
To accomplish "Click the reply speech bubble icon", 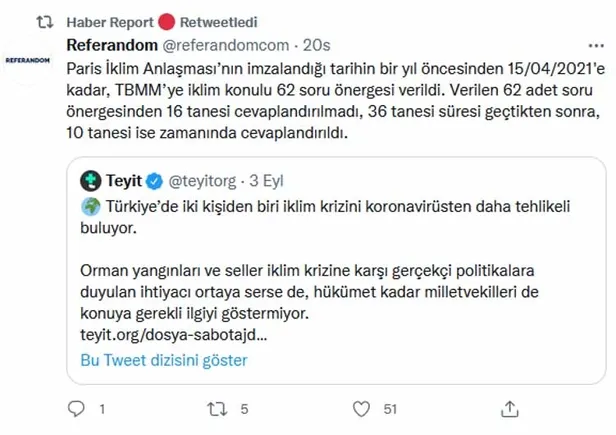I will (76, 407).
